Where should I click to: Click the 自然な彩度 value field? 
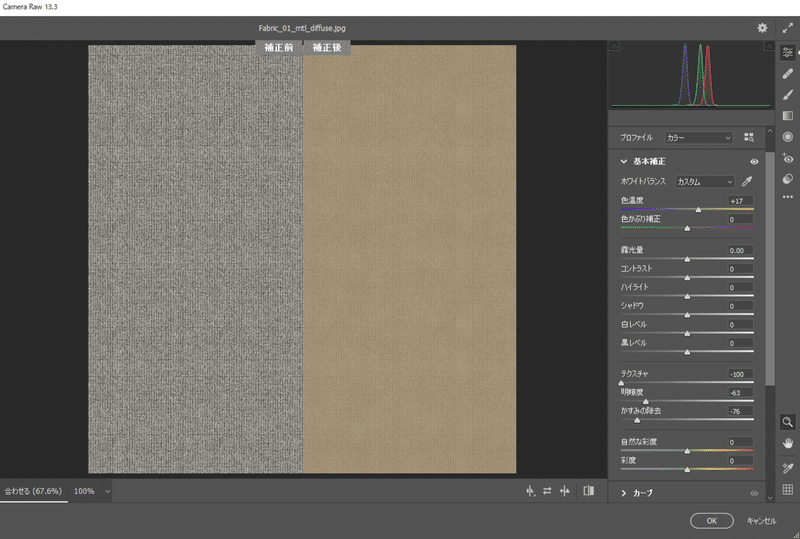click(x=740, y=442)
